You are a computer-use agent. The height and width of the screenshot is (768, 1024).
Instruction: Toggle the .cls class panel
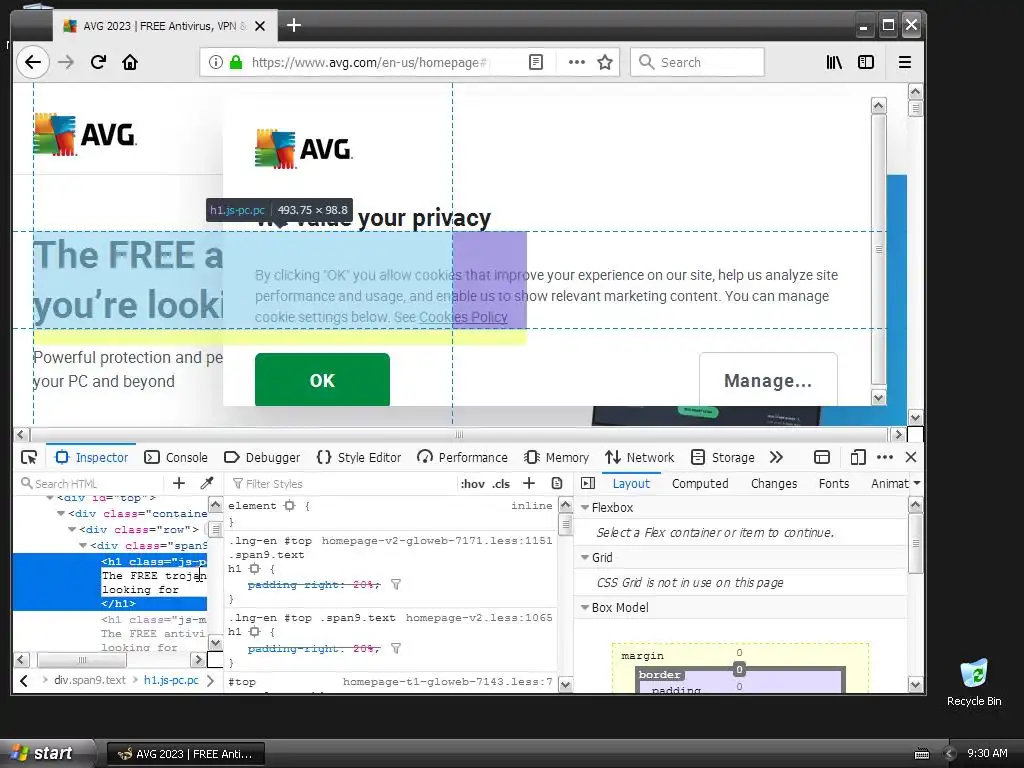[x=501, y=484]
